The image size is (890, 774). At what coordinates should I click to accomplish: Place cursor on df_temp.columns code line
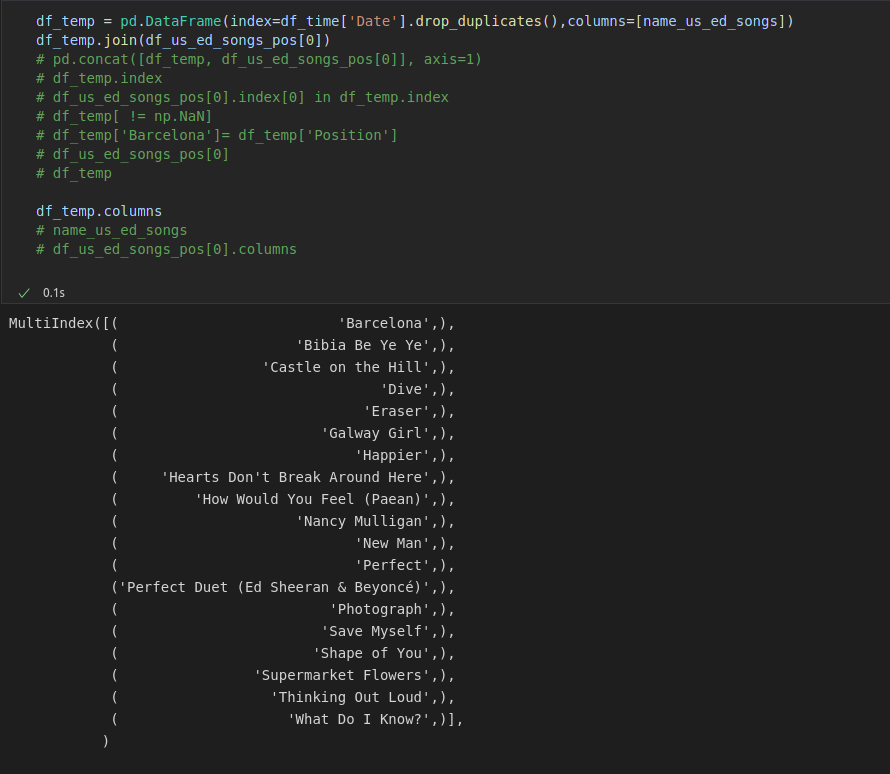pos(99,211)
